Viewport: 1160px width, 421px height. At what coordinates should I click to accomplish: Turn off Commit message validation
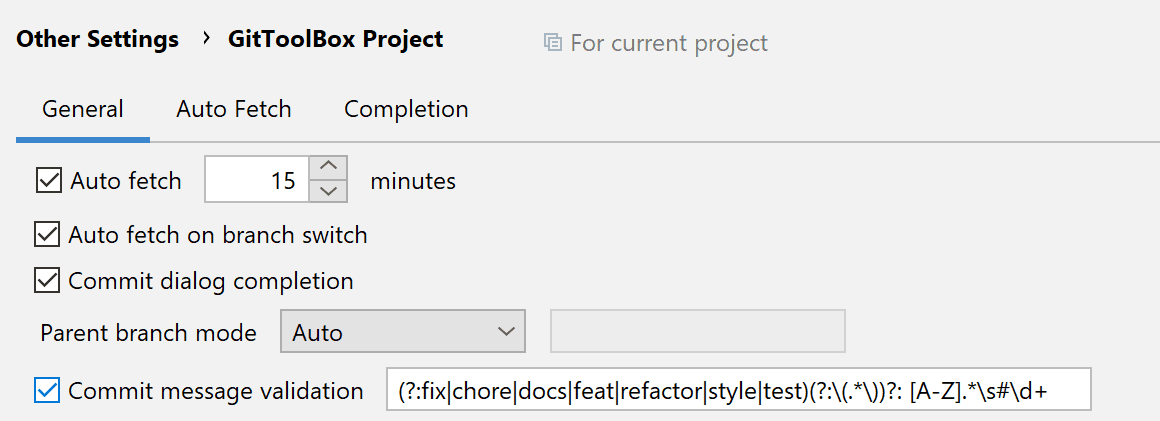pos(48,391)
